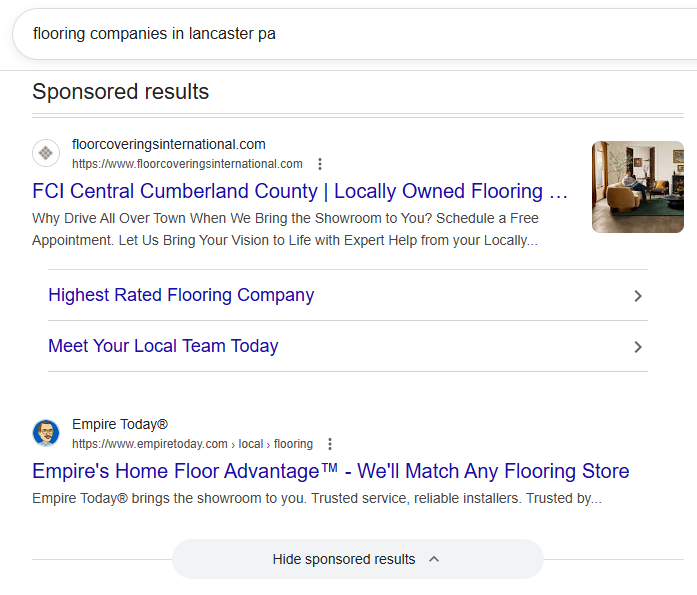This screenshot has height=595, width=697.
Task: Click the https://www.floorcoveringsinternational.com URL text
Action: point(187,164)
